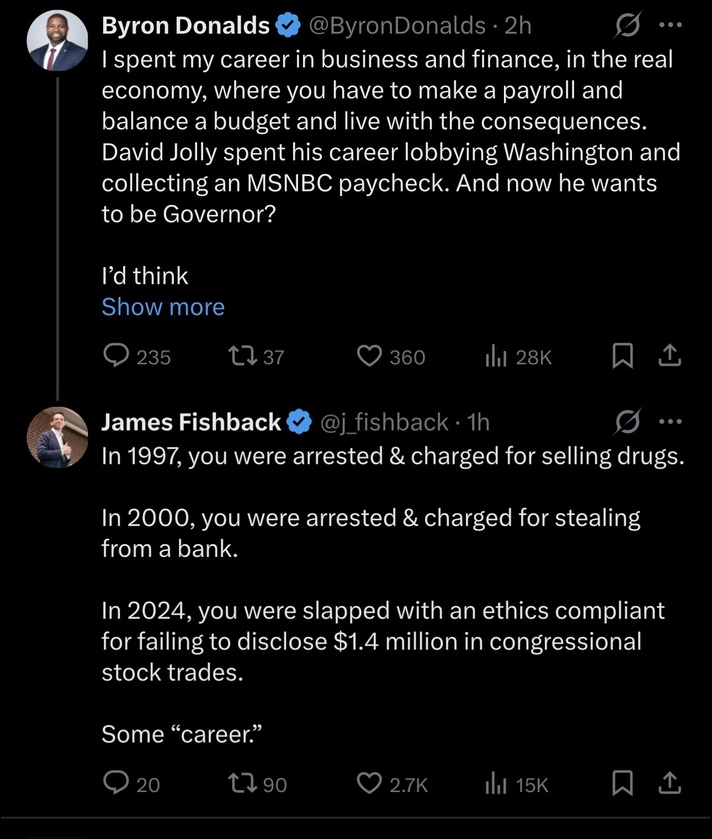Reply to James Fishback's tweet
Image resolution: width=712 pixels, height=839 pixels.
click(x=132, y=784)
